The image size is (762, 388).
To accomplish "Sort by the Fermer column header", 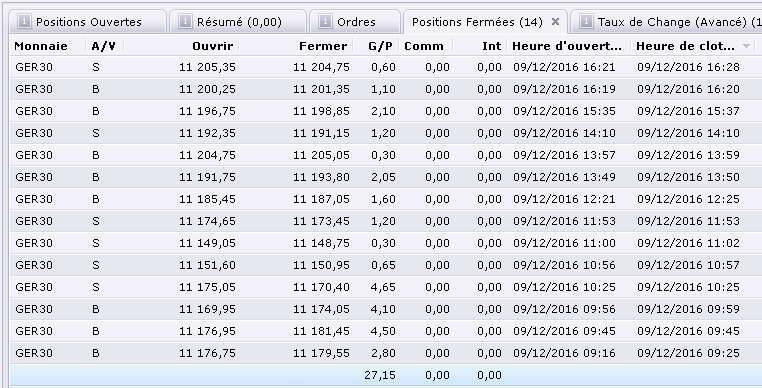I will click(323, 46).
